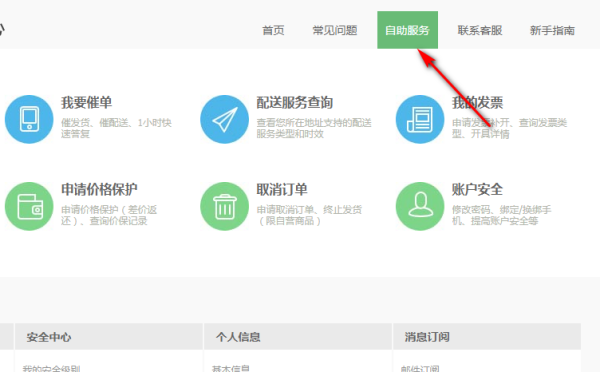Screen dimensions: 600x372
Task: Click the description text under 我的发票
Action: coord(510,128)
